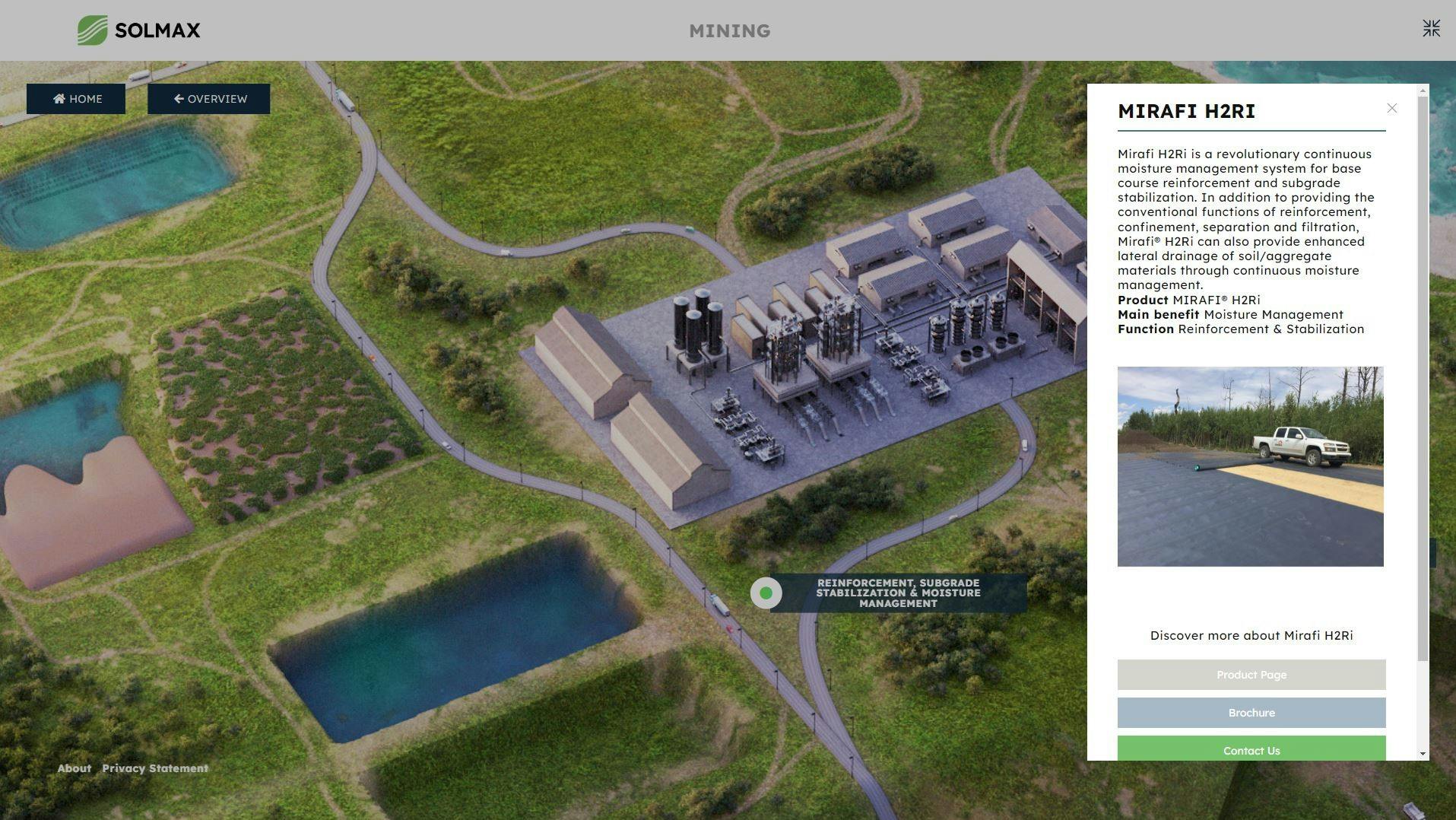
Task: Expand the Contact Us section at panel bottom
Action: (1251, 751)
